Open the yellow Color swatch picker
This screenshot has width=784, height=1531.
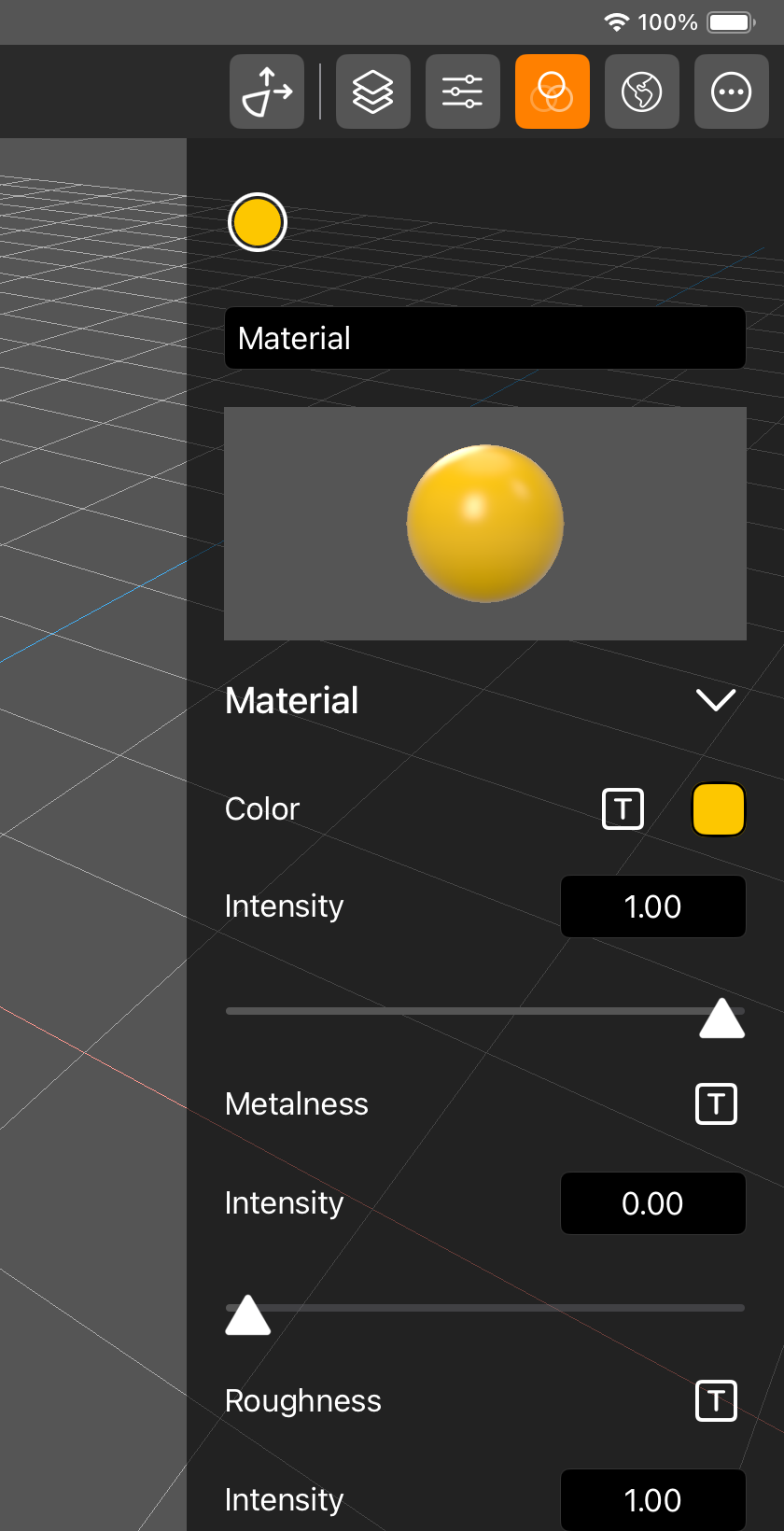(719, 808)
